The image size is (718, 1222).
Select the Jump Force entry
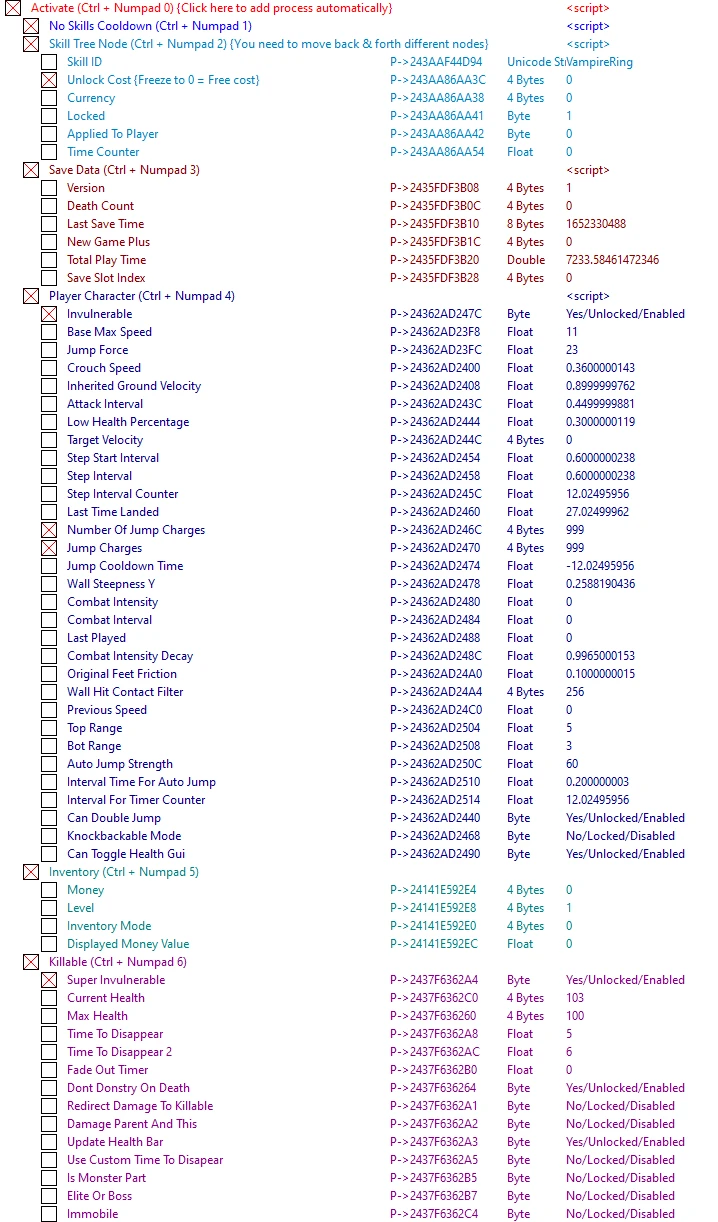pyautogui.click(x=97, y=350)
